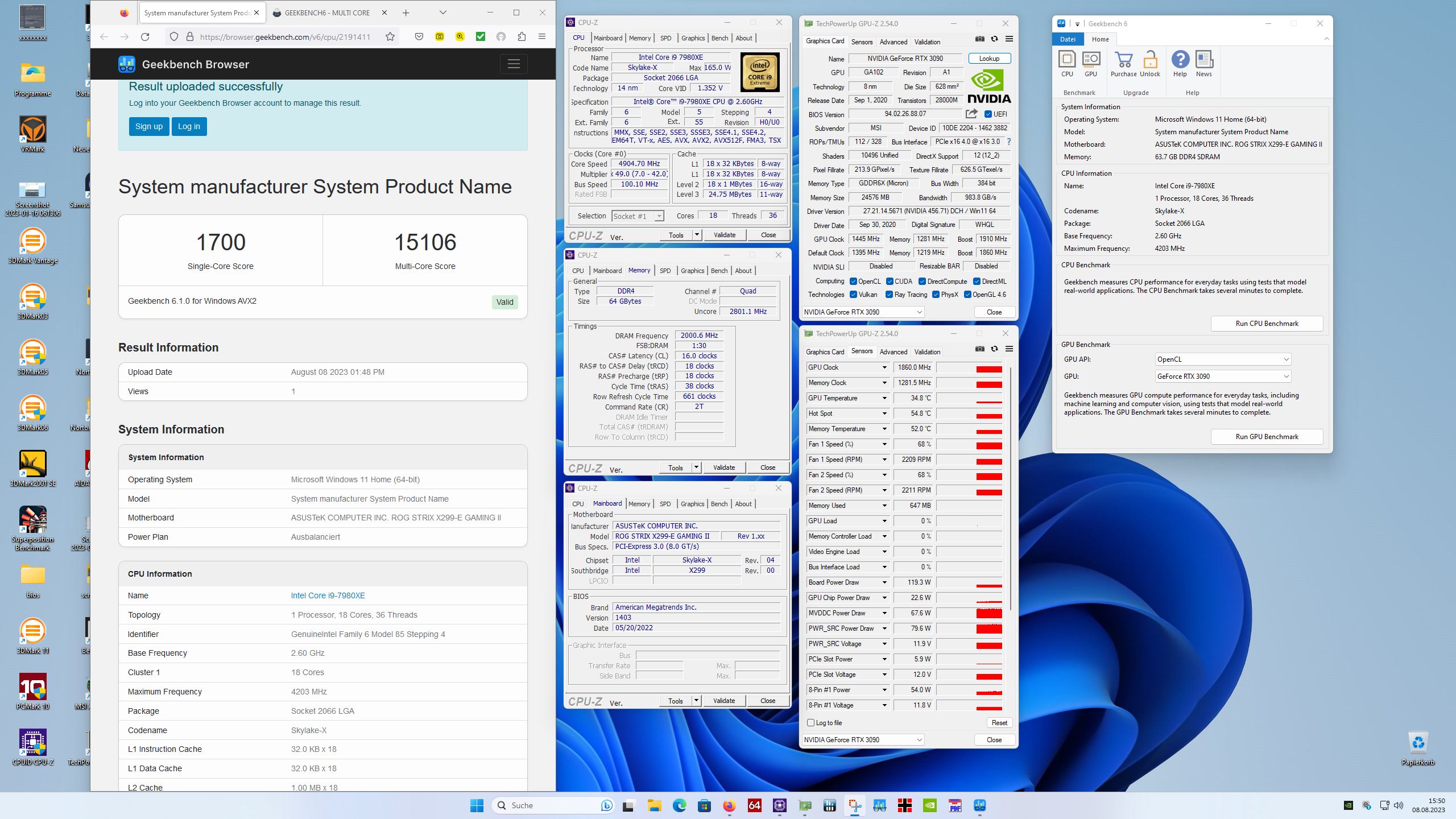The width and height of the screenshot is (1456, 819).
Task: Open Help in Geekbench 6 ribbon
Action: click(x=1180, y=63)
